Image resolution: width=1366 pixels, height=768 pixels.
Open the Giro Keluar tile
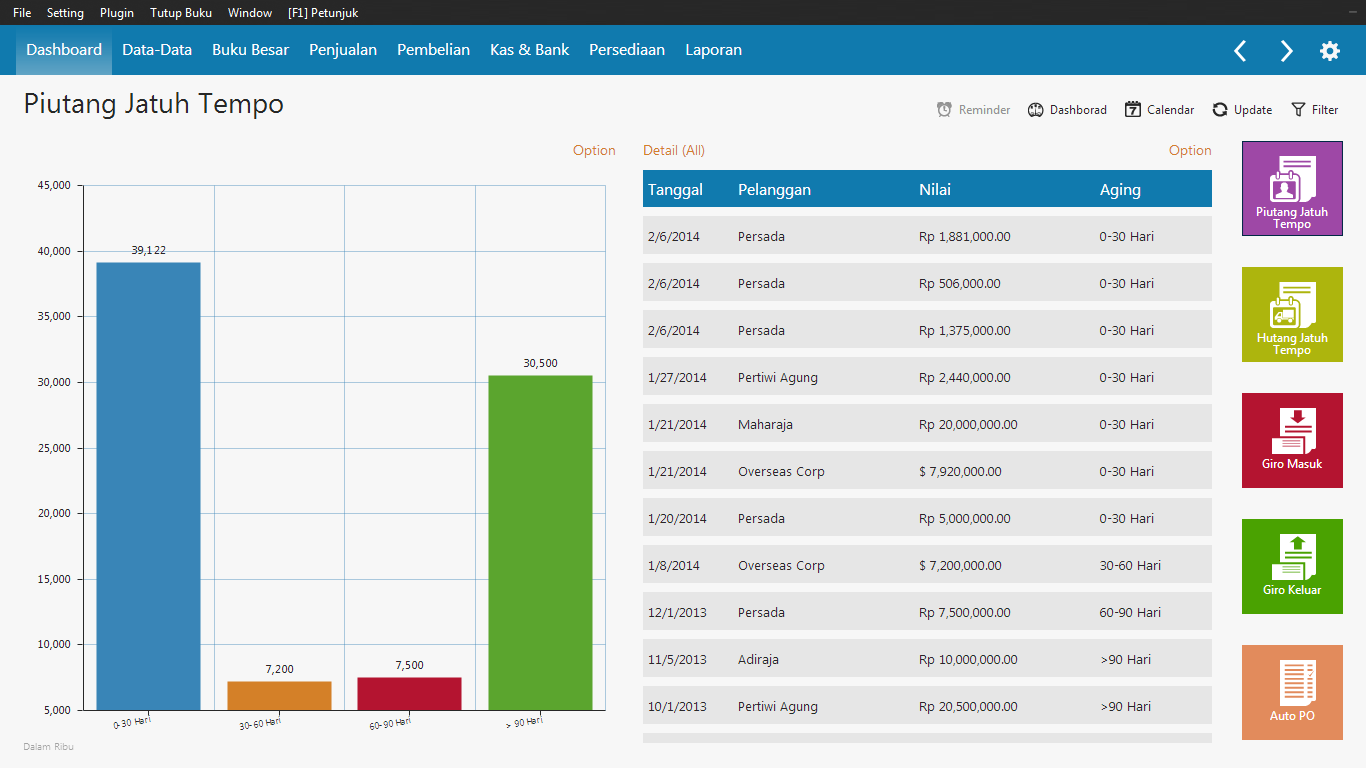(1292, 566)
